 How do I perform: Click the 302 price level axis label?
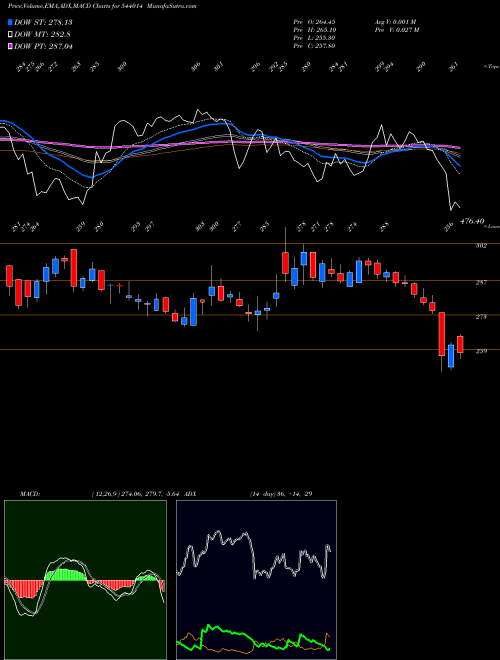481,245
